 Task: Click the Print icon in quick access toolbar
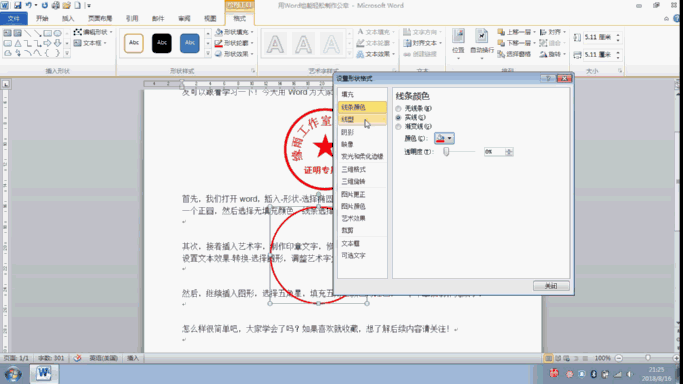click(x=56, y=5)
